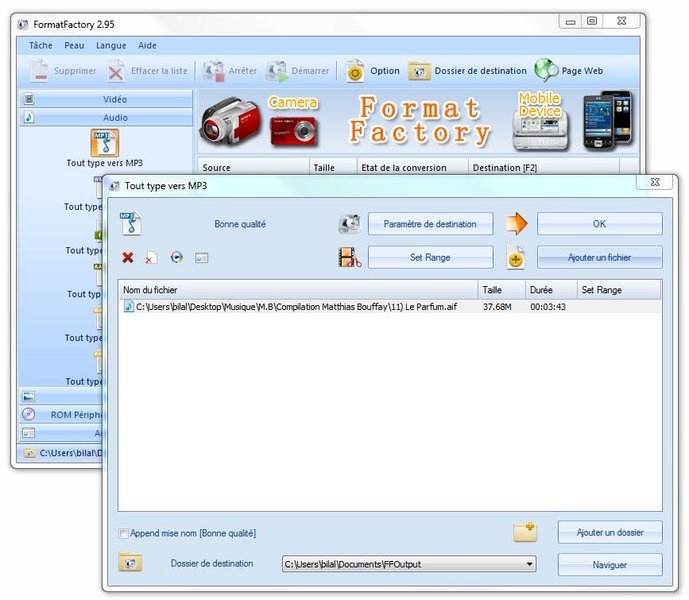This screenshot has width=689, height=600.
Task: Click the Arrêter toolbar button
Action: [229, 71]
